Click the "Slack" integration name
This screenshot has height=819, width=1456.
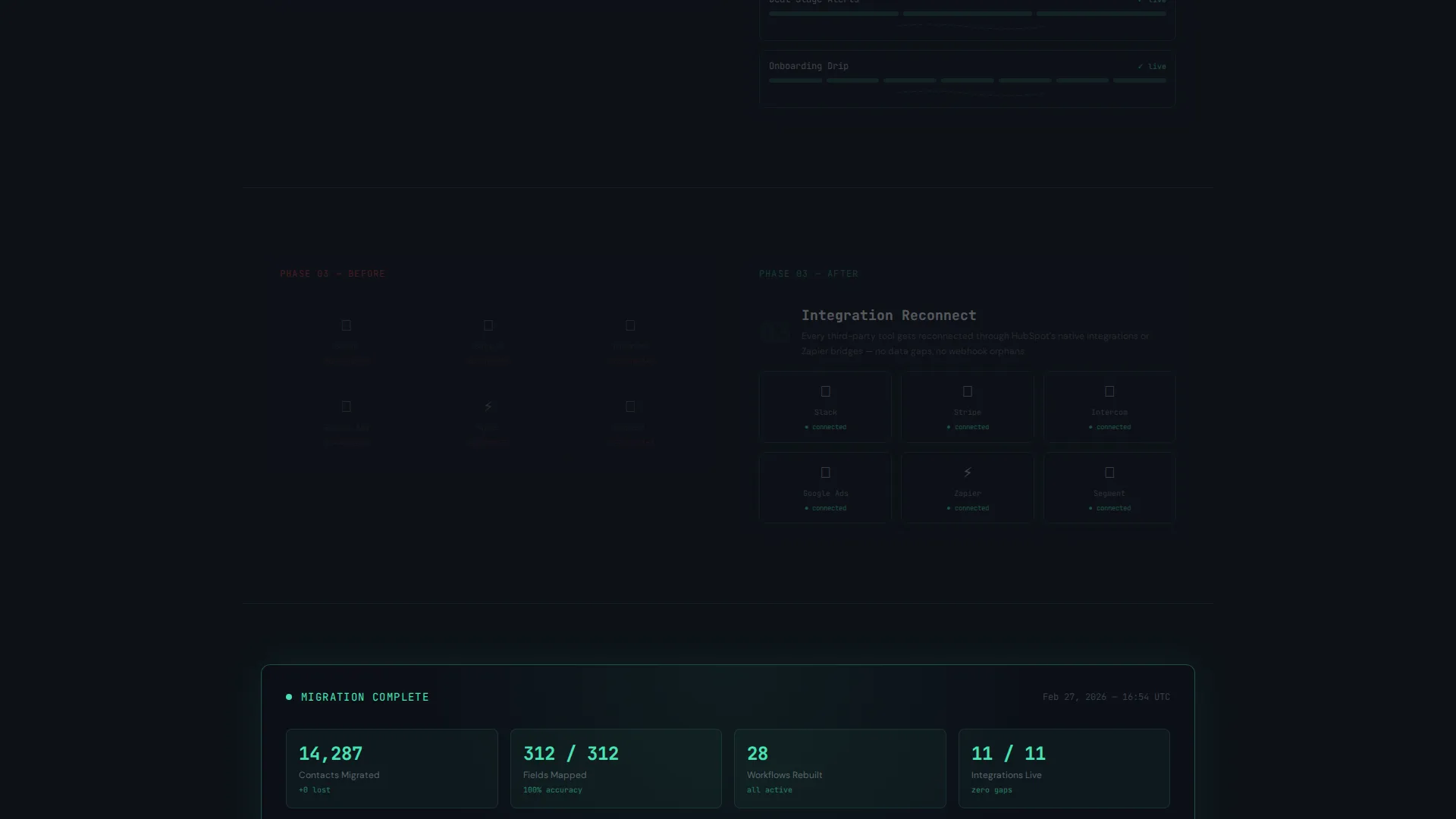[x=826, y=413]
